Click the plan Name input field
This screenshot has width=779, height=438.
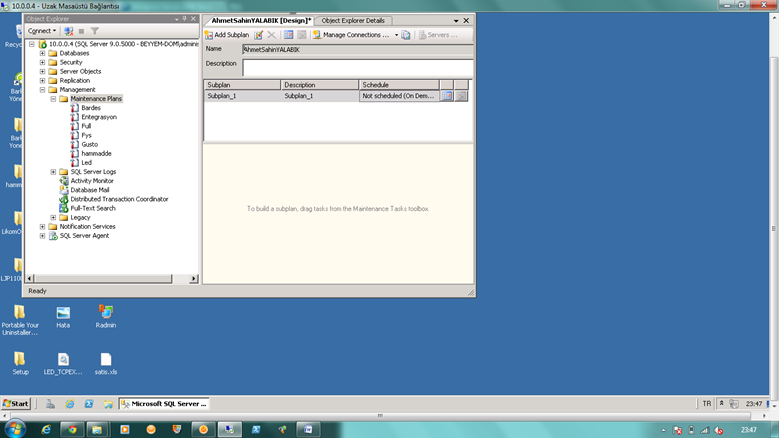[x=357, y=50]
